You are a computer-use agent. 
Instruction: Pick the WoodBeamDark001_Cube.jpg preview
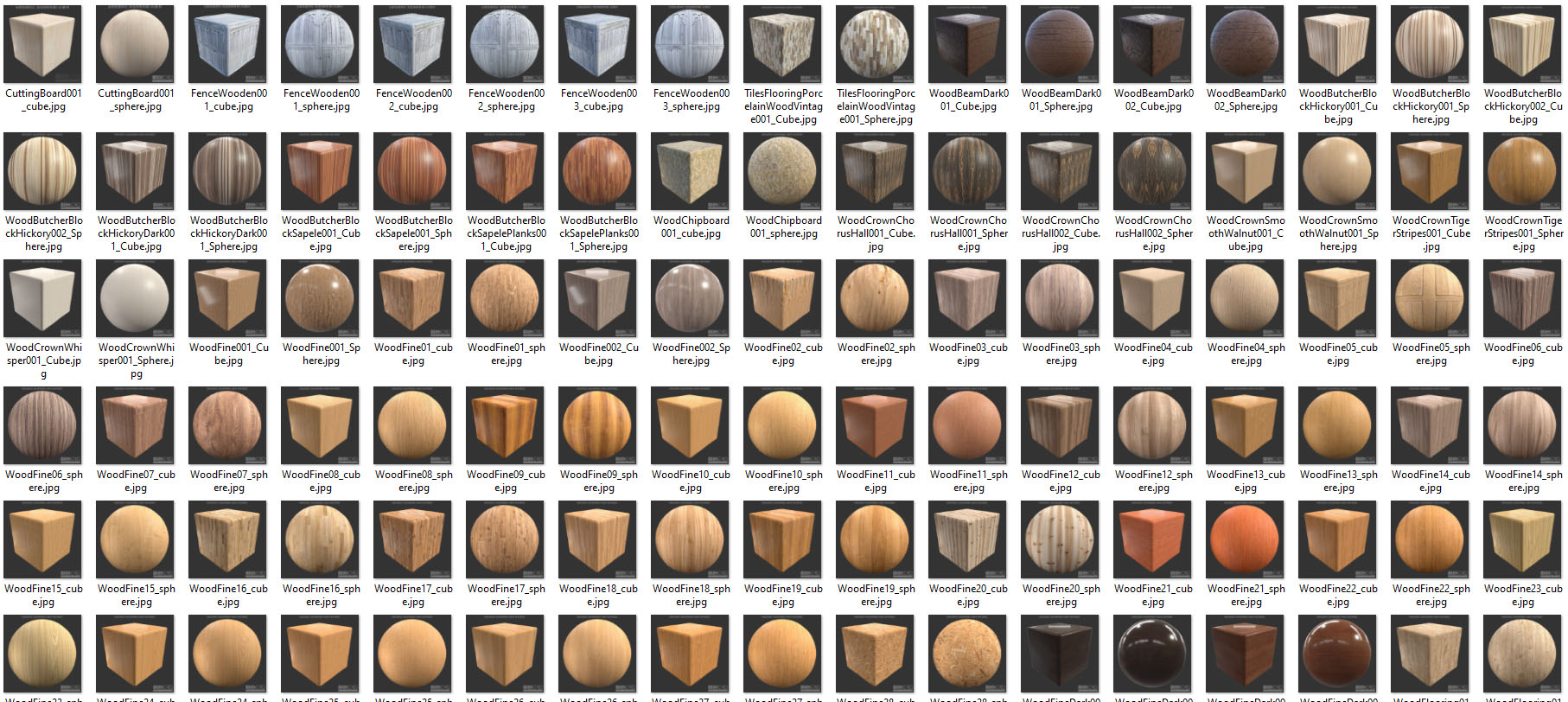[968, 44]
